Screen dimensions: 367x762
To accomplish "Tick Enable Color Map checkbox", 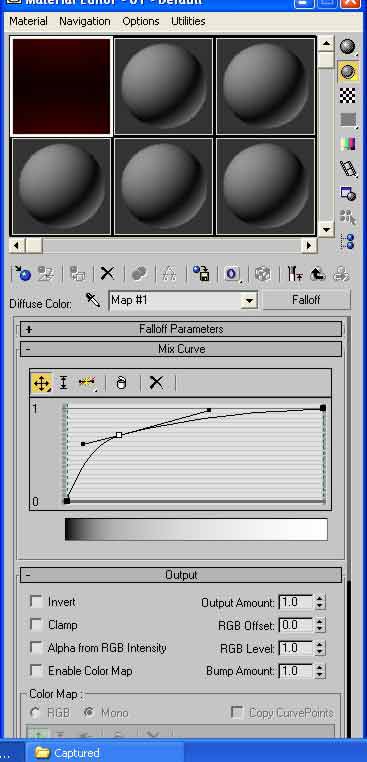I will [36, 671].
